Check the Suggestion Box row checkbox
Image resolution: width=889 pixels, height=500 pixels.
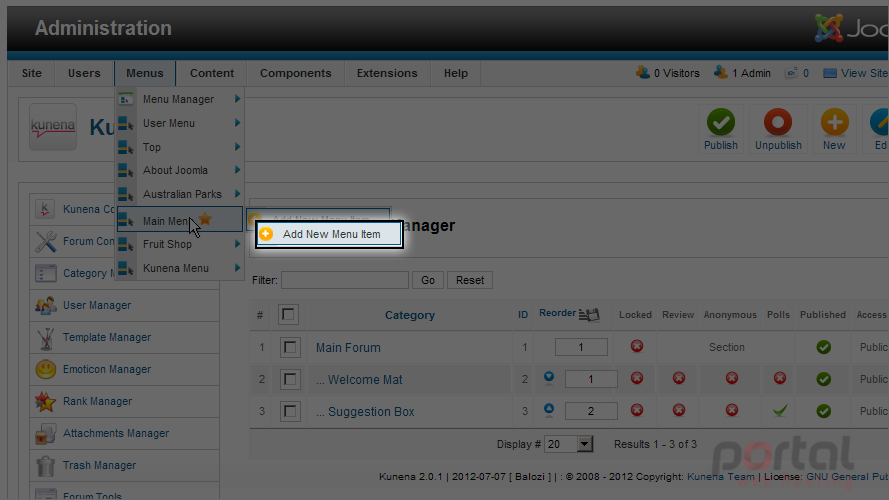point(290,411)
